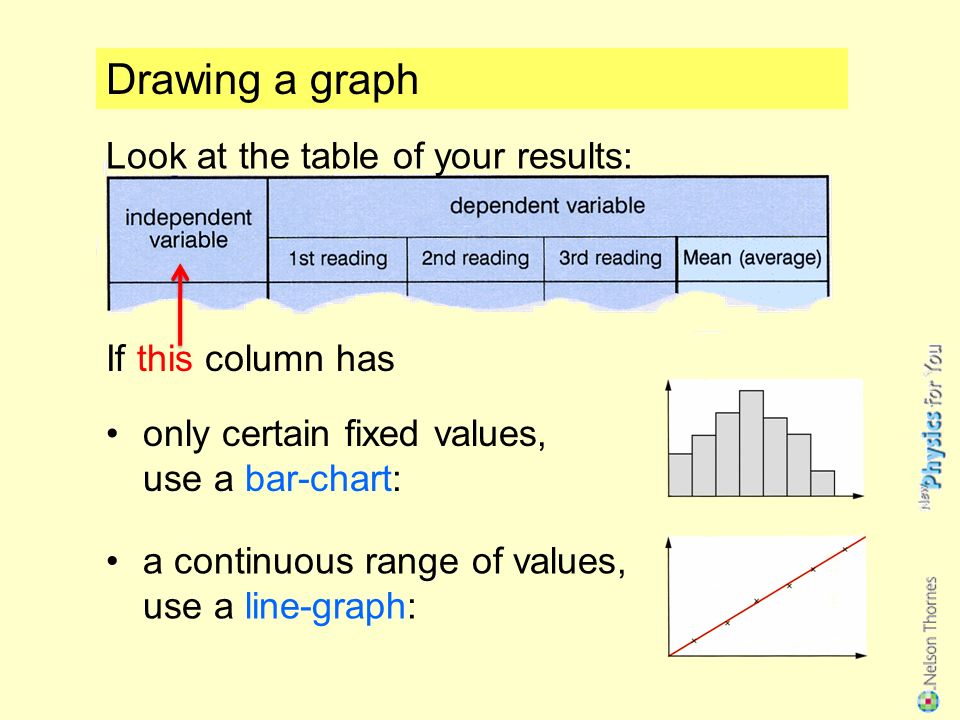This screenshot has width=960, height=720.
Task: Click the blue bar-chart text
Action: (318, 479)
